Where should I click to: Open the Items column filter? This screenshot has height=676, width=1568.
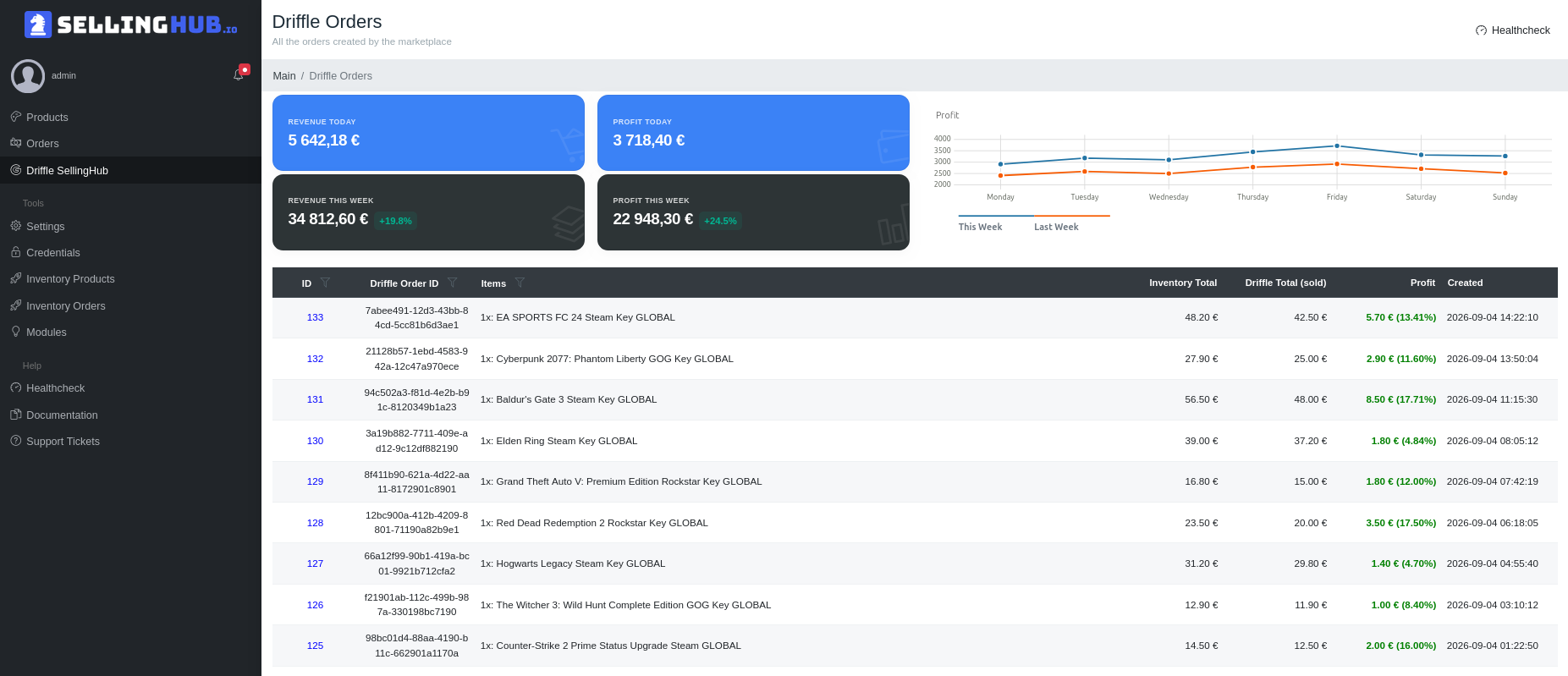pyautogui.click(x=520, y=283)
